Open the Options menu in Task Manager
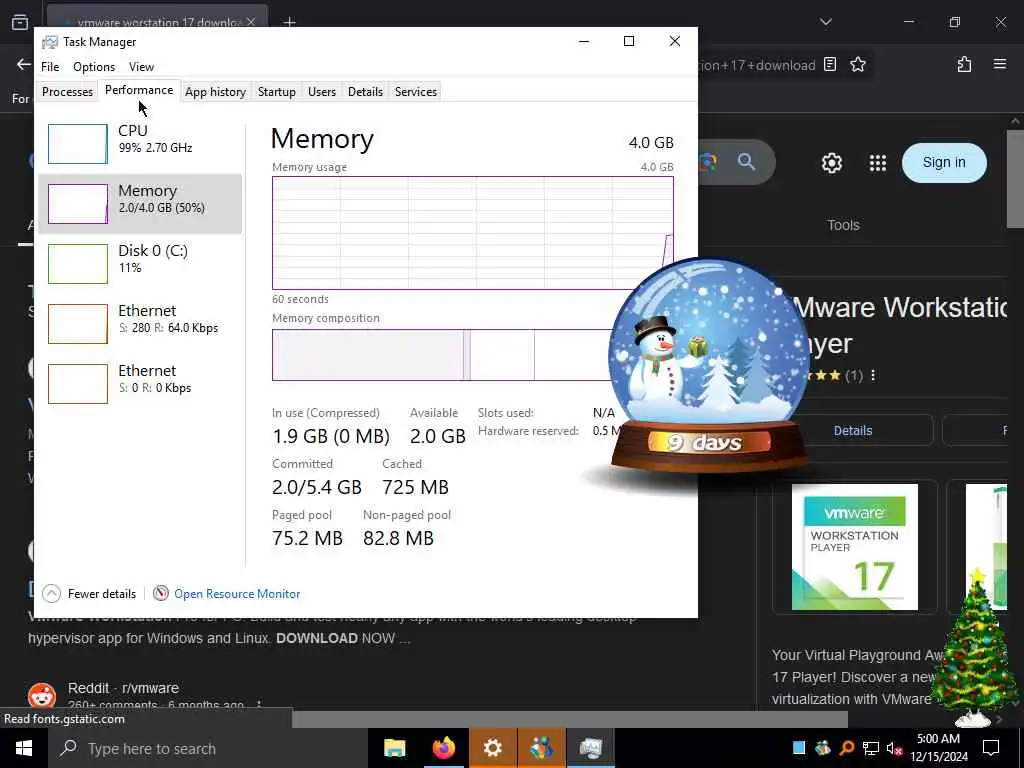This screenshot has height=768, width=1024. point(94,67)
